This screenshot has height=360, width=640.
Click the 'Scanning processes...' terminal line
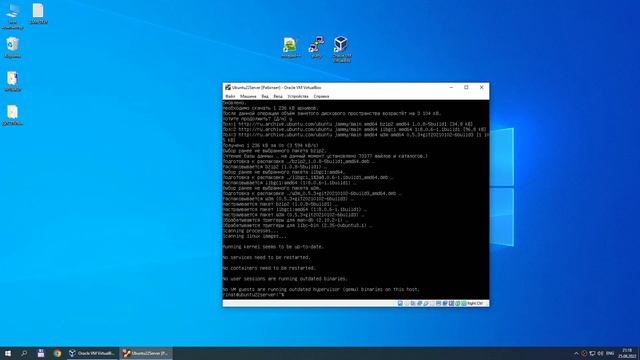[250, 231]
